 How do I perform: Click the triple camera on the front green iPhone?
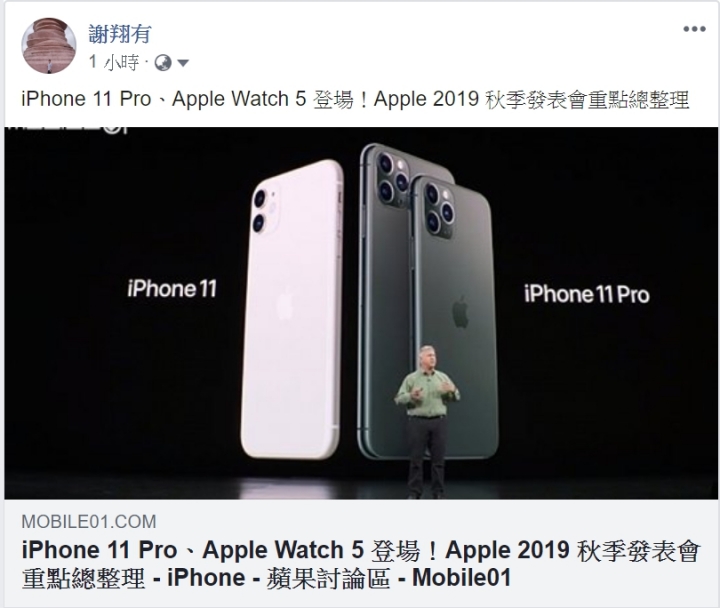[439, 209]
